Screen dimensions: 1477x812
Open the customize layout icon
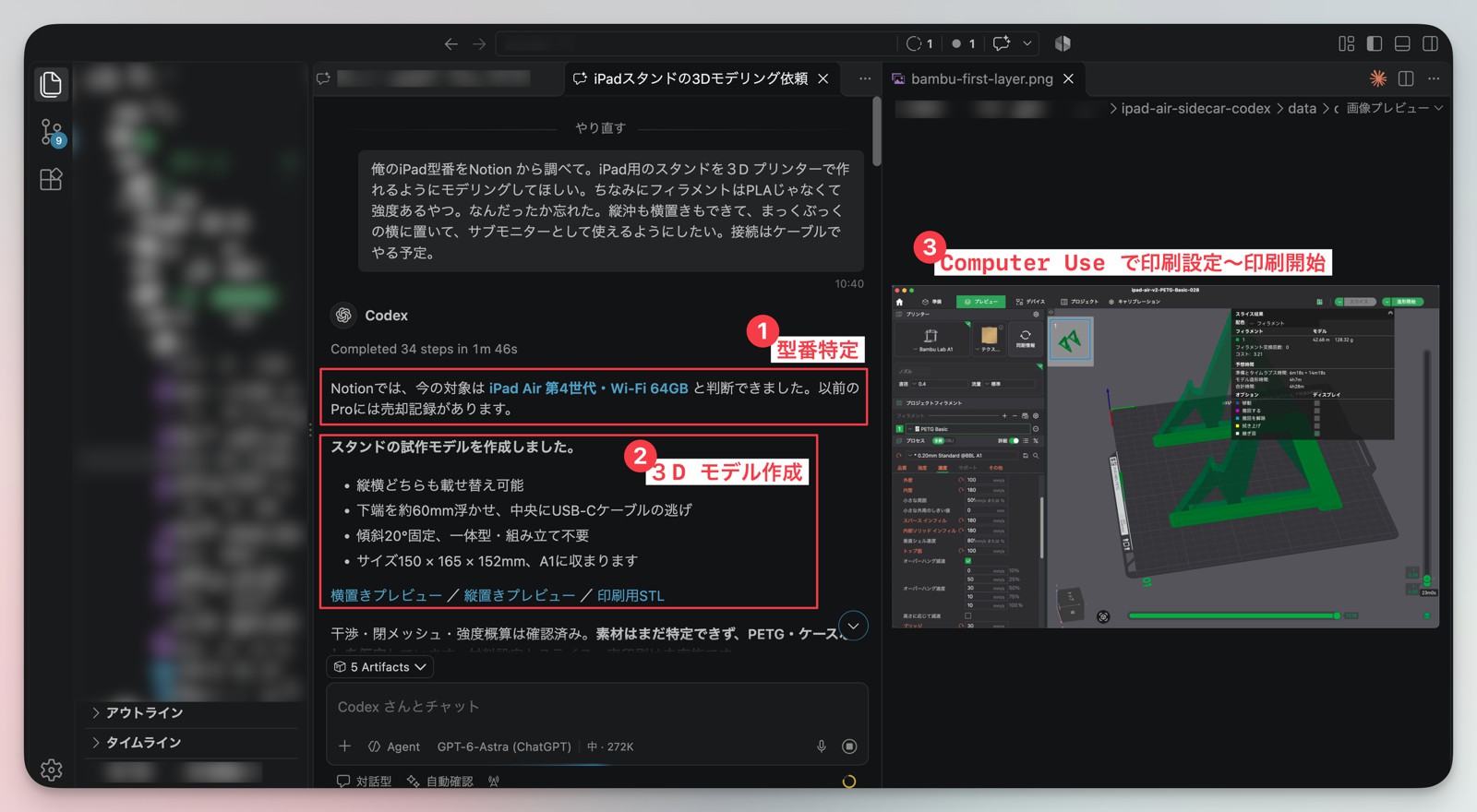click(x=1346, y=43)
